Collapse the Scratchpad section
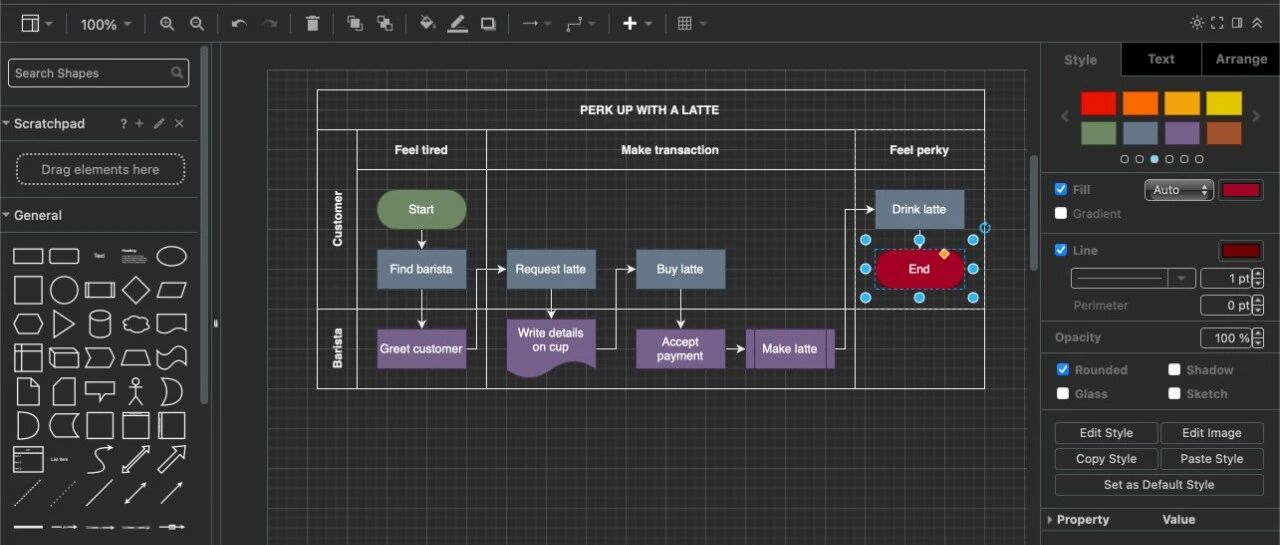The width and height of the screenshot is (1280, 545). pos(48,123)
